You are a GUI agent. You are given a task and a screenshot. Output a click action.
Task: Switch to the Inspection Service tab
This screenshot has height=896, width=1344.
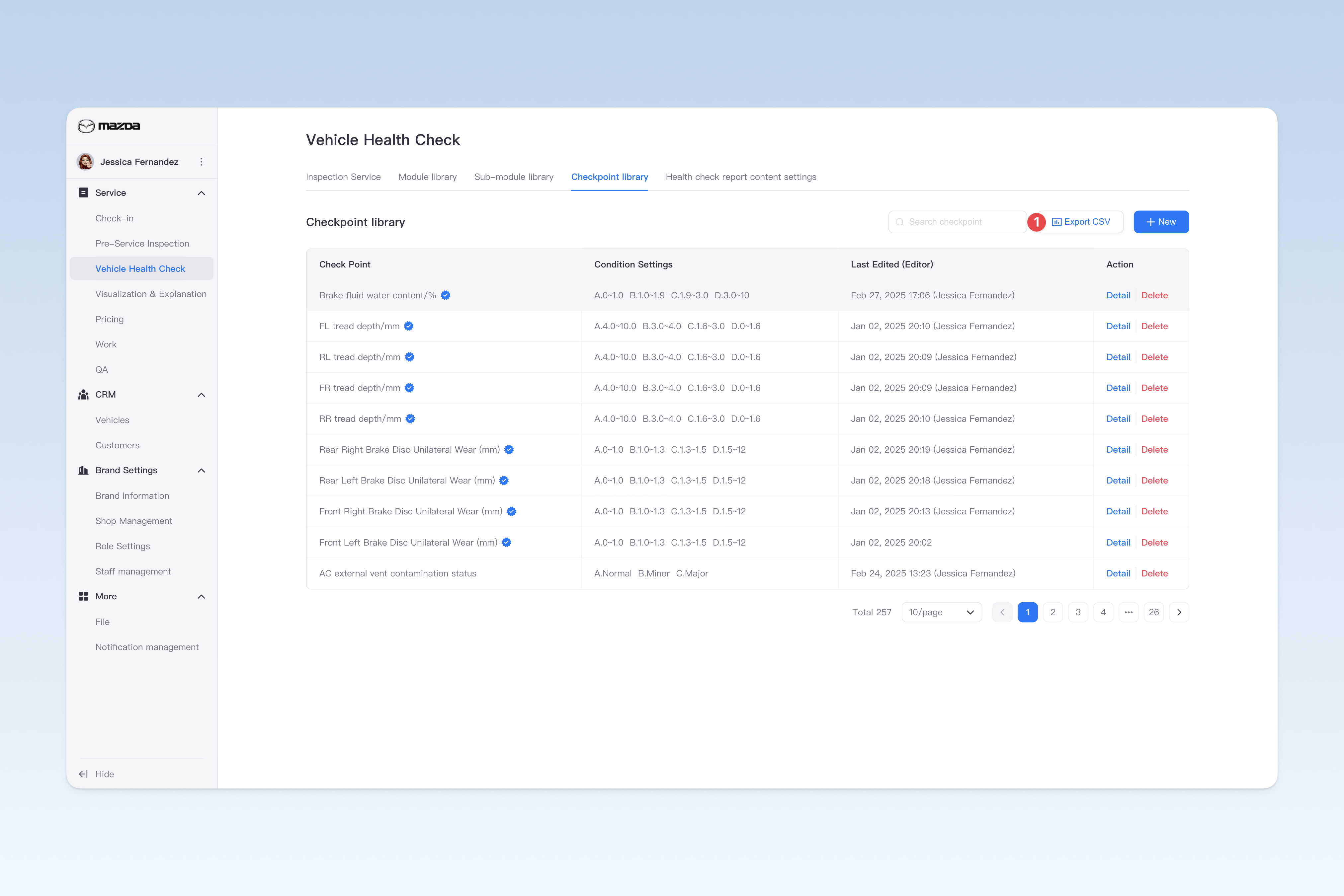point(343,177)
